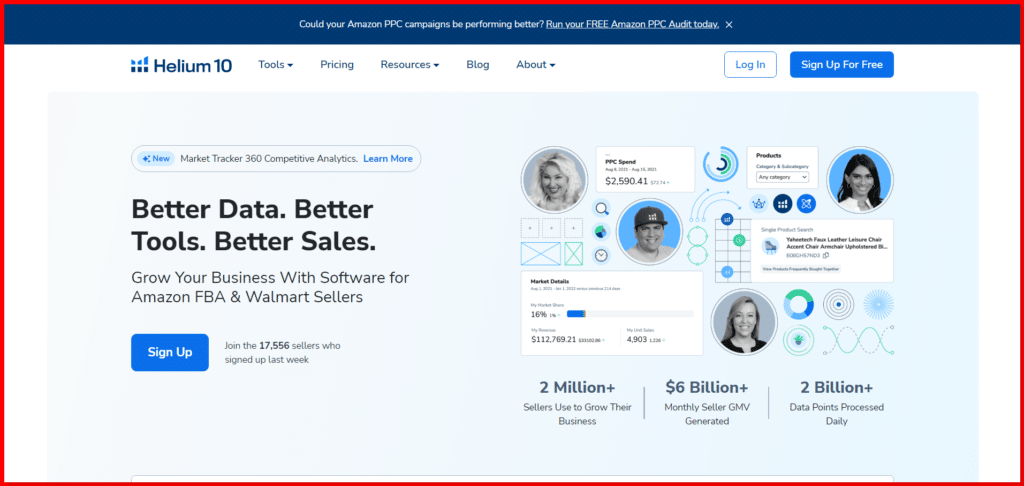Click the bar chart node atop grid
This screenshot has height=486, width=1024.
(x=727, y=219)
